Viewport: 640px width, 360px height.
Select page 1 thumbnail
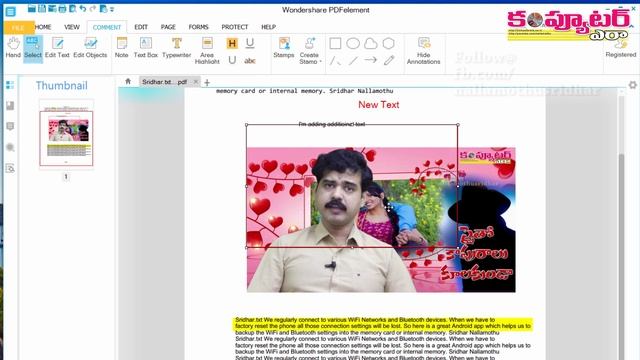66,138
